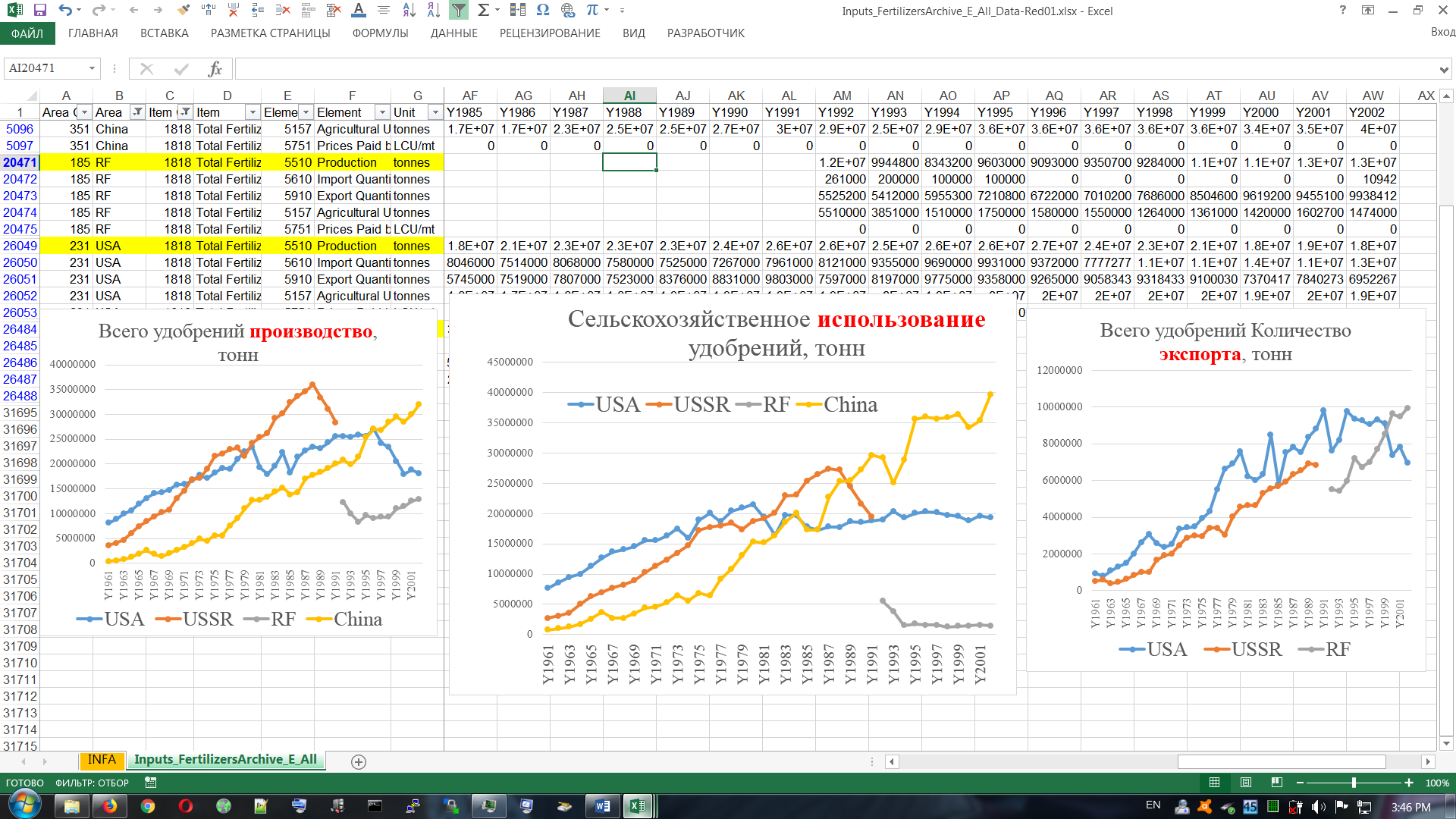This screenshot has width=1456, height=819.
Task: Switch to the INFA sheet tab
Action: 101,760
